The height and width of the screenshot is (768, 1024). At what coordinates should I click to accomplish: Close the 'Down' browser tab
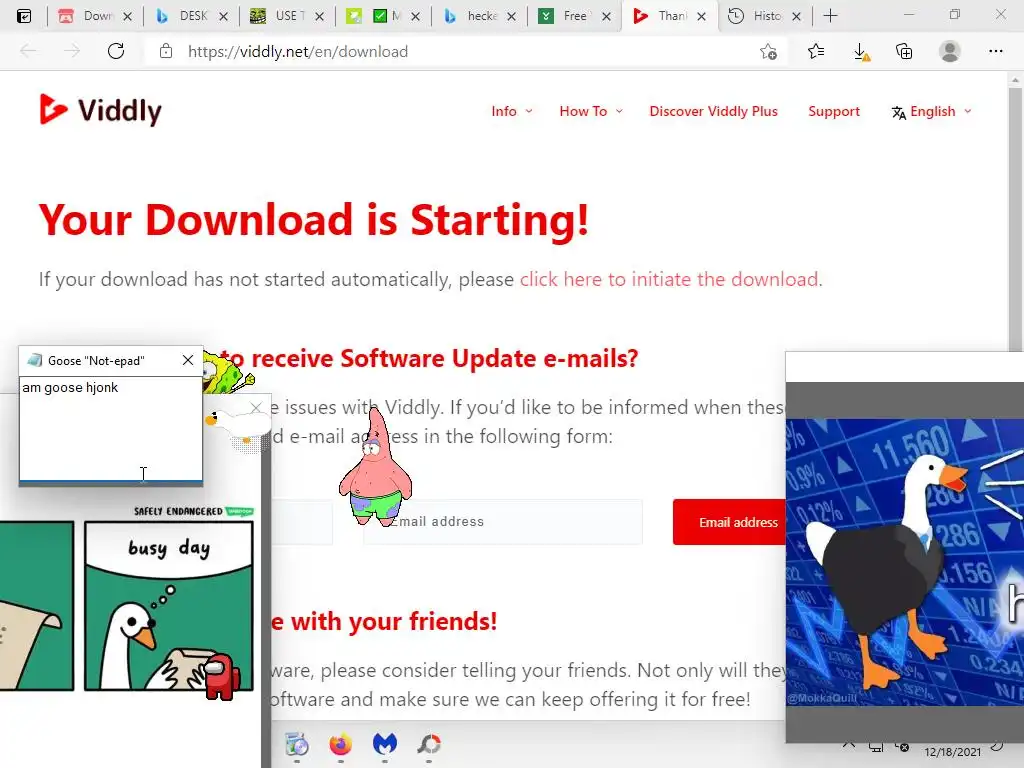click(127, 16)
